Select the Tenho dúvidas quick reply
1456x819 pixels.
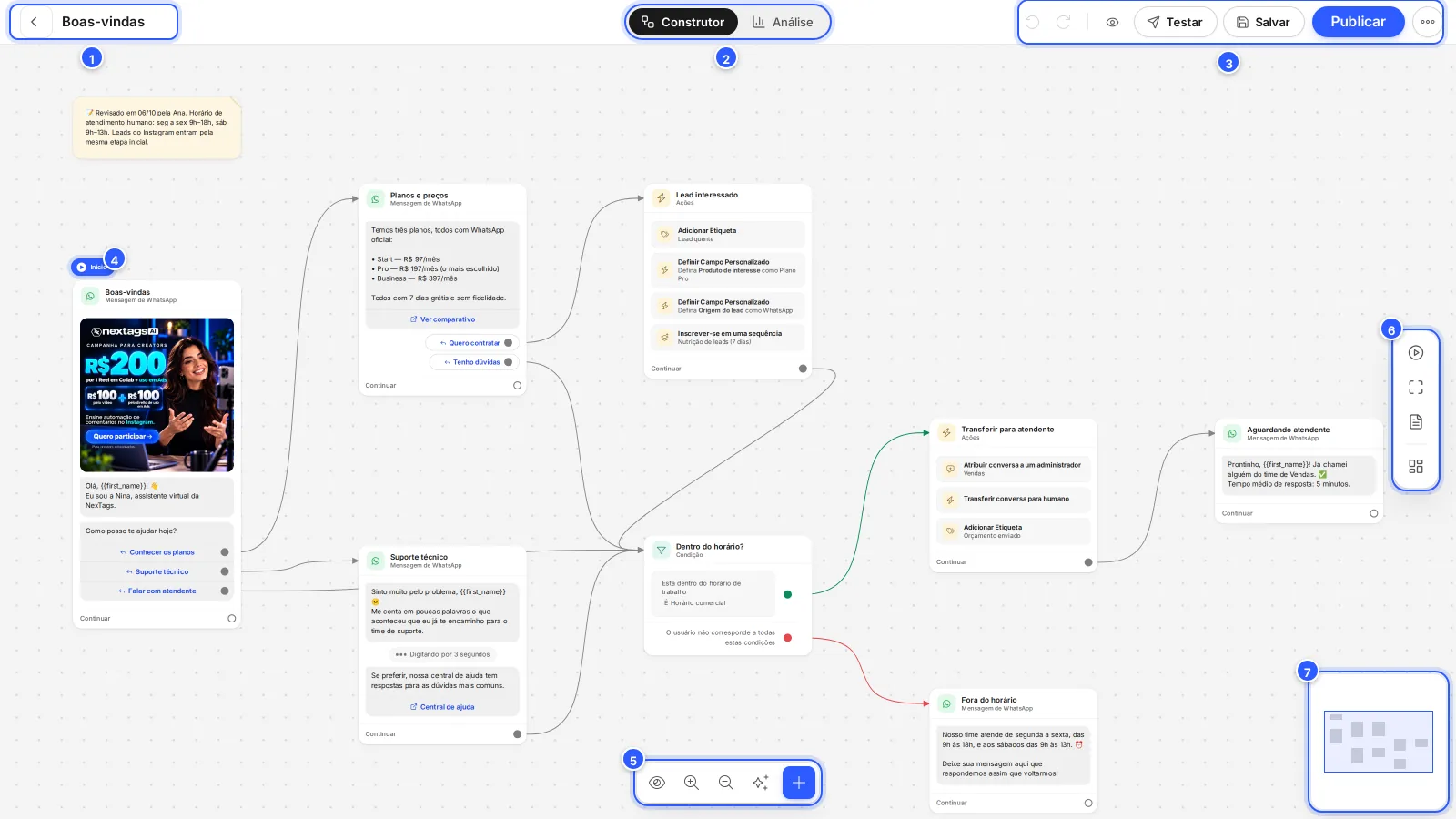point(473,362)
